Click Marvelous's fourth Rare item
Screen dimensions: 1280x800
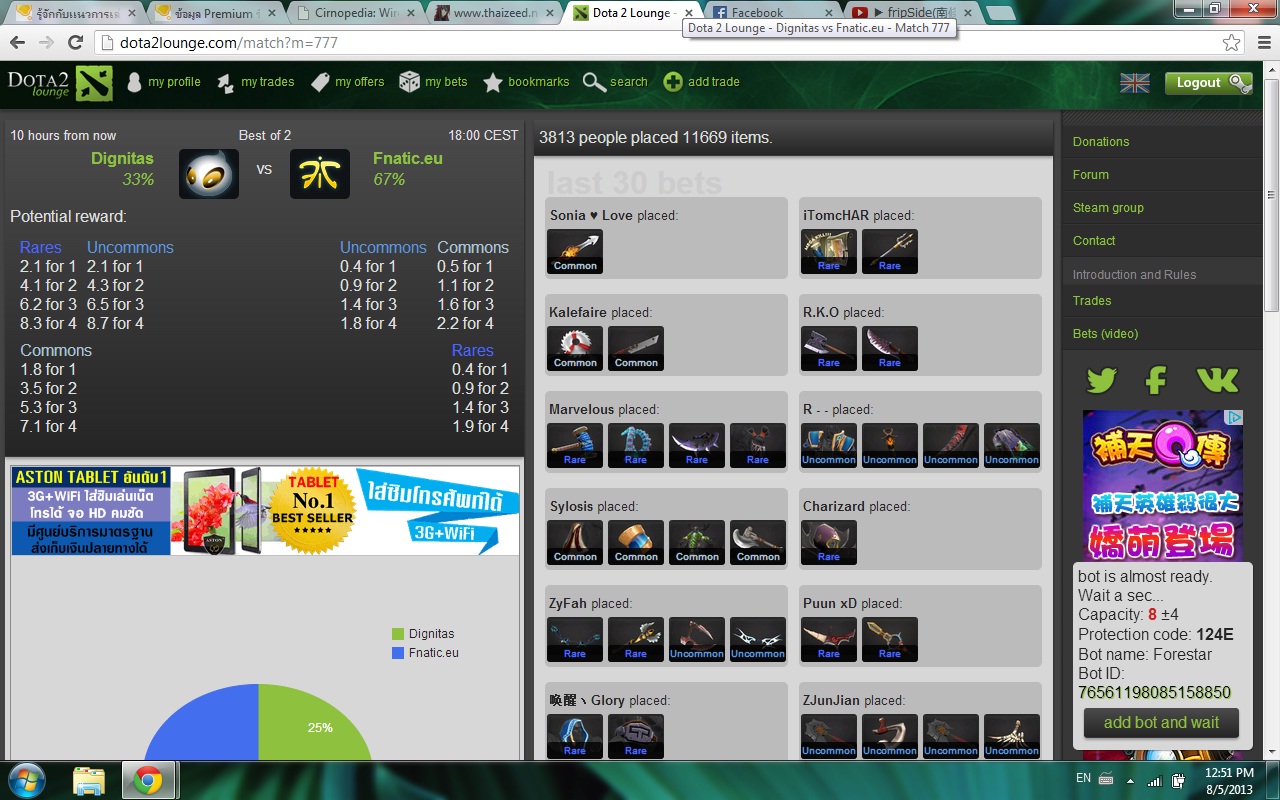pos(758,445)
